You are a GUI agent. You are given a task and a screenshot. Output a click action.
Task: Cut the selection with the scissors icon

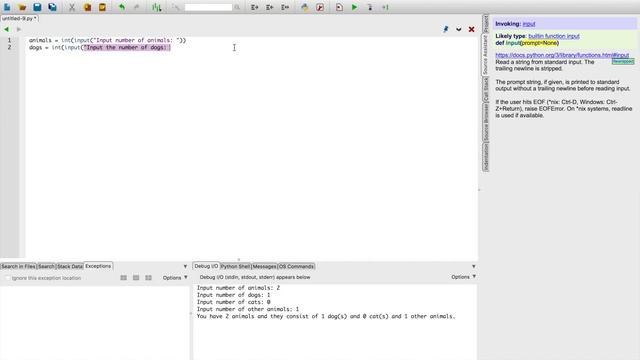click(x=72, y=7)
